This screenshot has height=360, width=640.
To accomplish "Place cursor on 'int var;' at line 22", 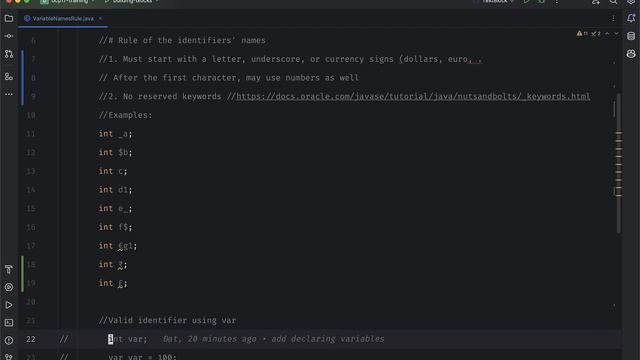I will pos(127,339).
